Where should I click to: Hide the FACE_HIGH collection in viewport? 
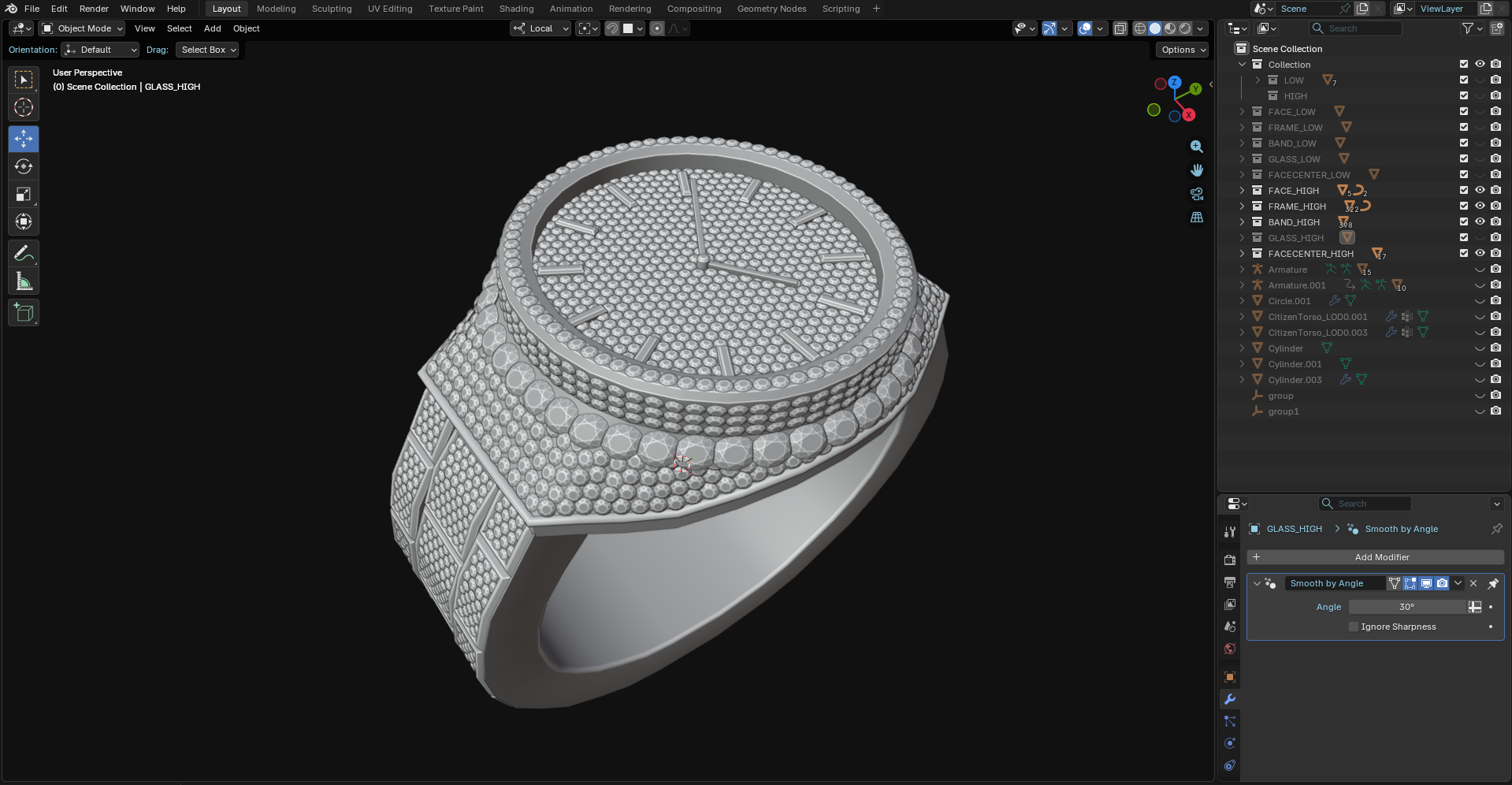[x=1480, y=190]
